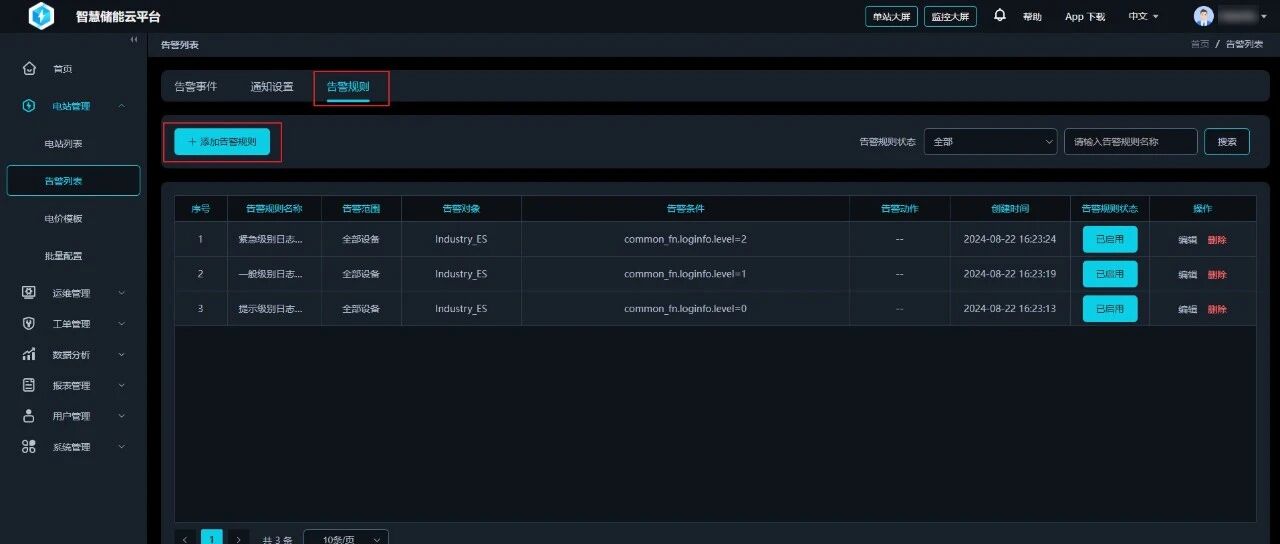Open the notification bell icon
Image resolution: width=1280 pixels, height=544 pixels.
point(1000,16)
